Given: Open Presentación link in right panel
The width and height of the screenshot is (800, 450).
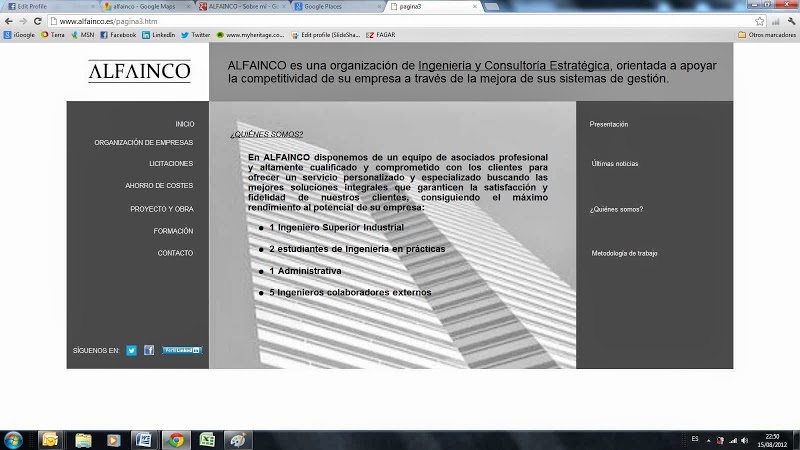Looking at the screenshot, I should pyautogui.click(x=609, y=124).
